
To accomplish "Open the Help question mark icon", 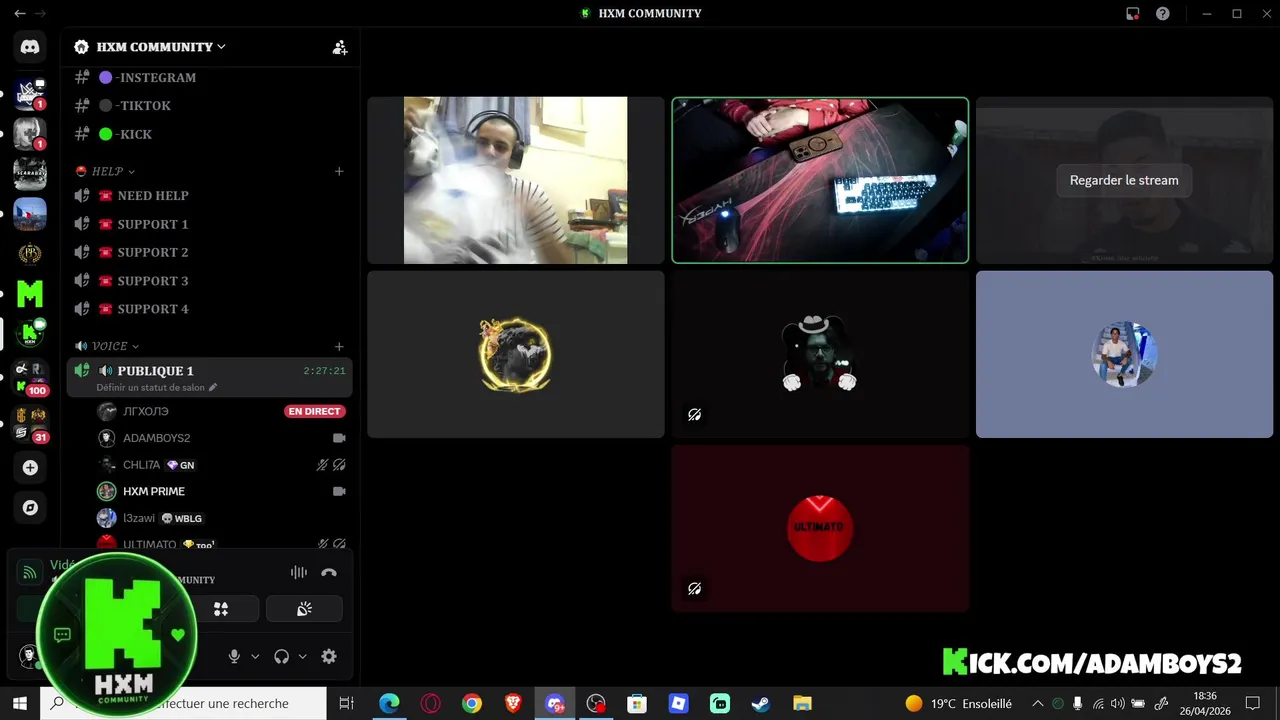I will (1163, 14).
